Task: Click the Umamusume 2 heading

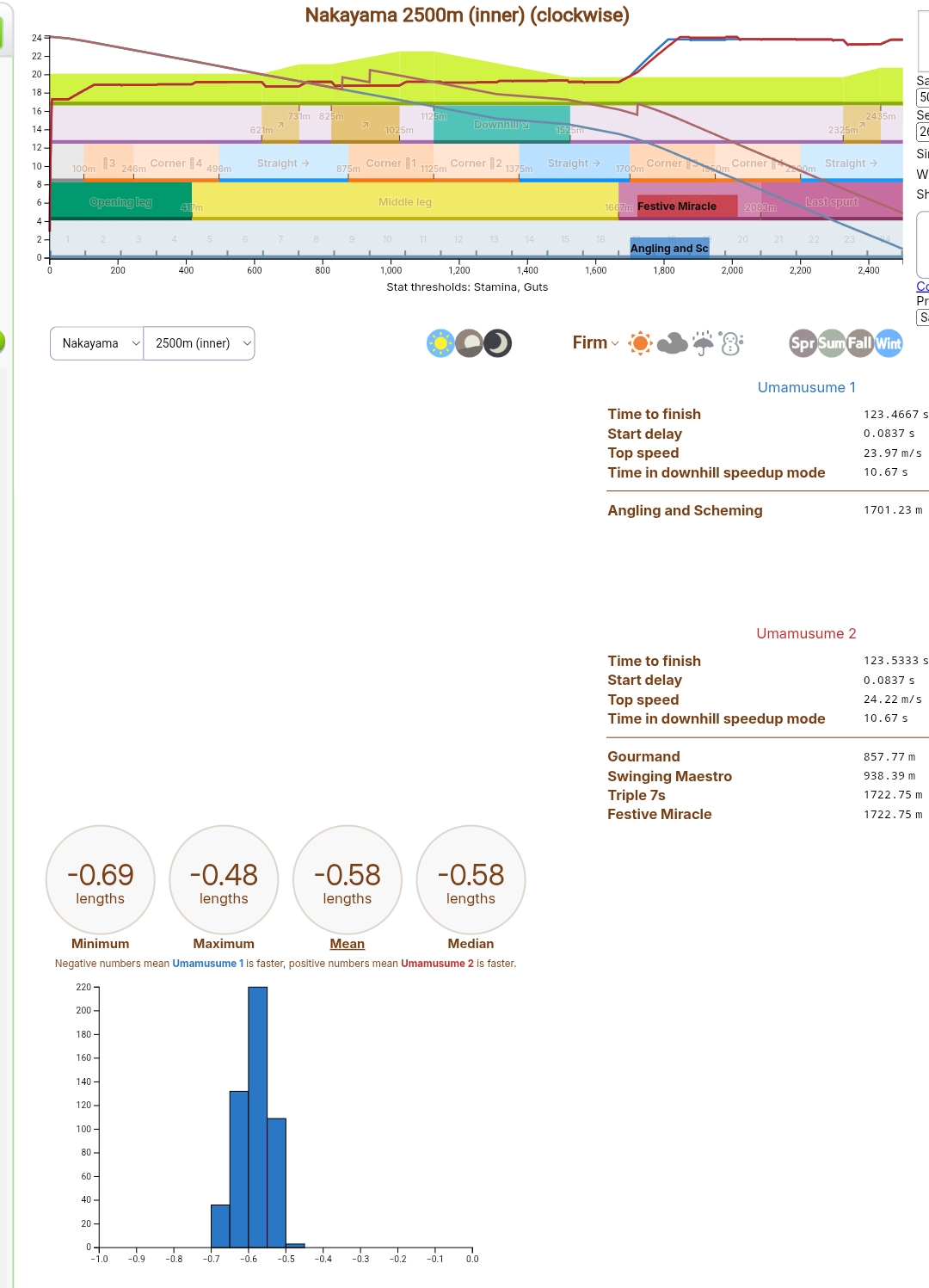Action: click(x=806, y=633)
